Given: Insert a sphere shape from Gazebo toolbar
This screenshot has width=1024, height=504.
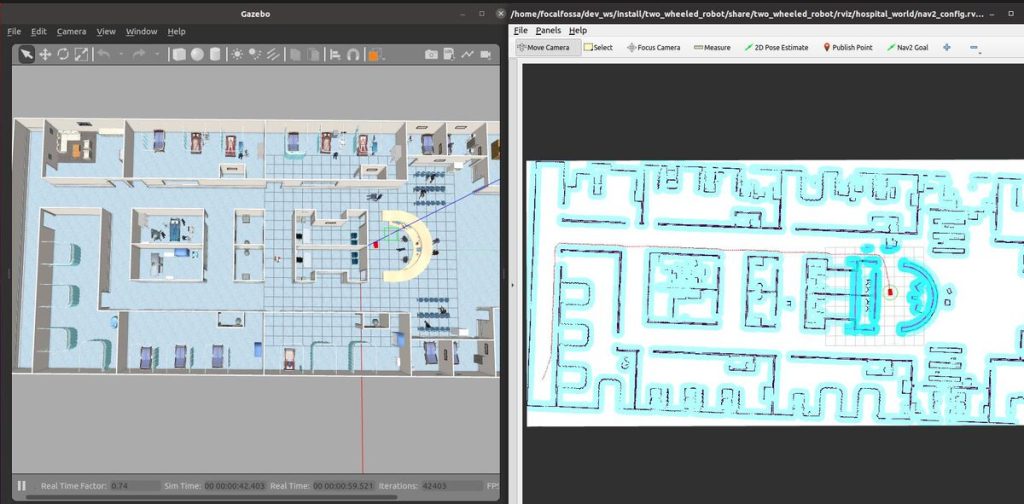Looking at the screenshot, I should 197,54.
